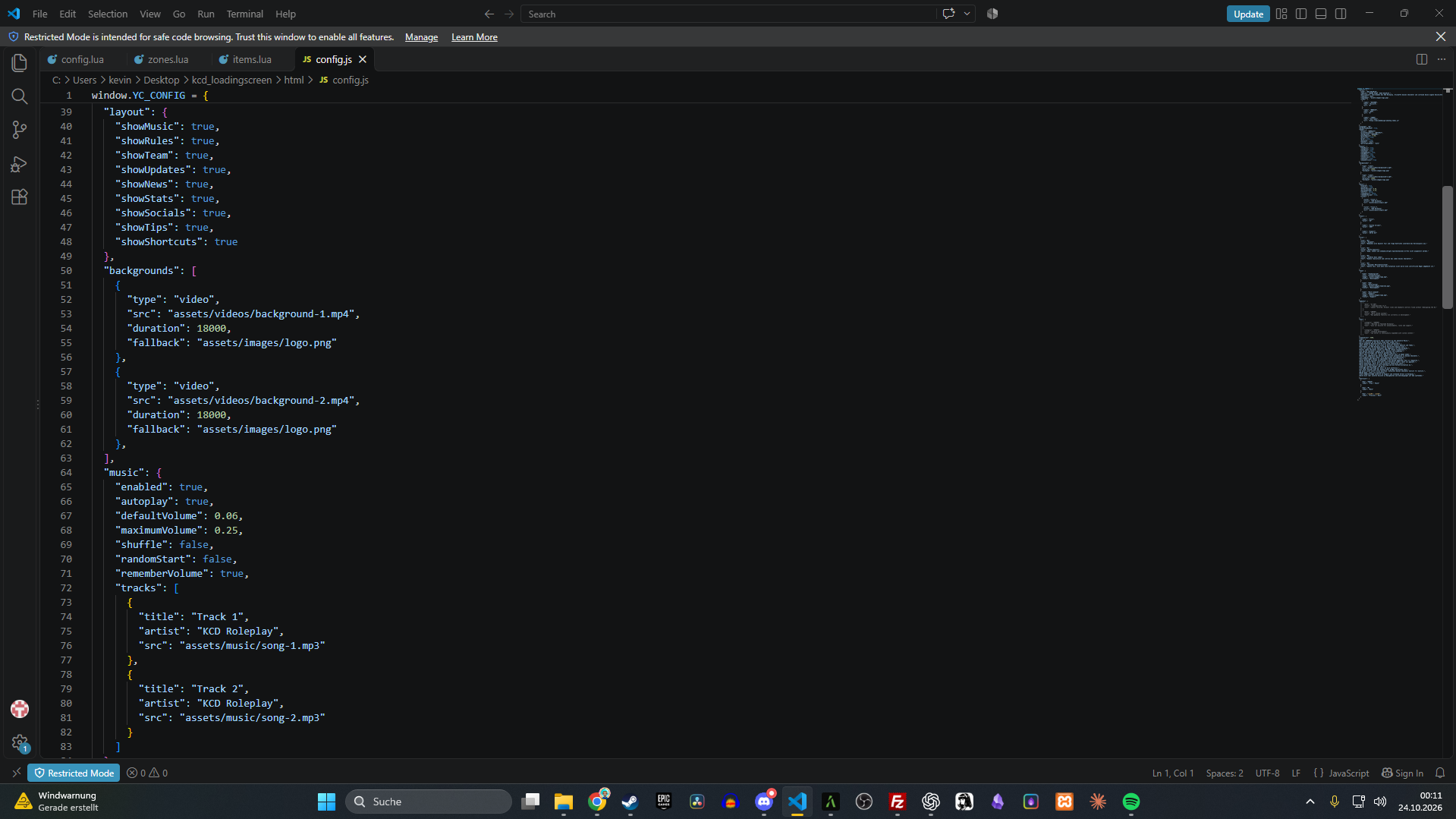
Task: Open remote window indicator in status bar
Action: [16, 773]
